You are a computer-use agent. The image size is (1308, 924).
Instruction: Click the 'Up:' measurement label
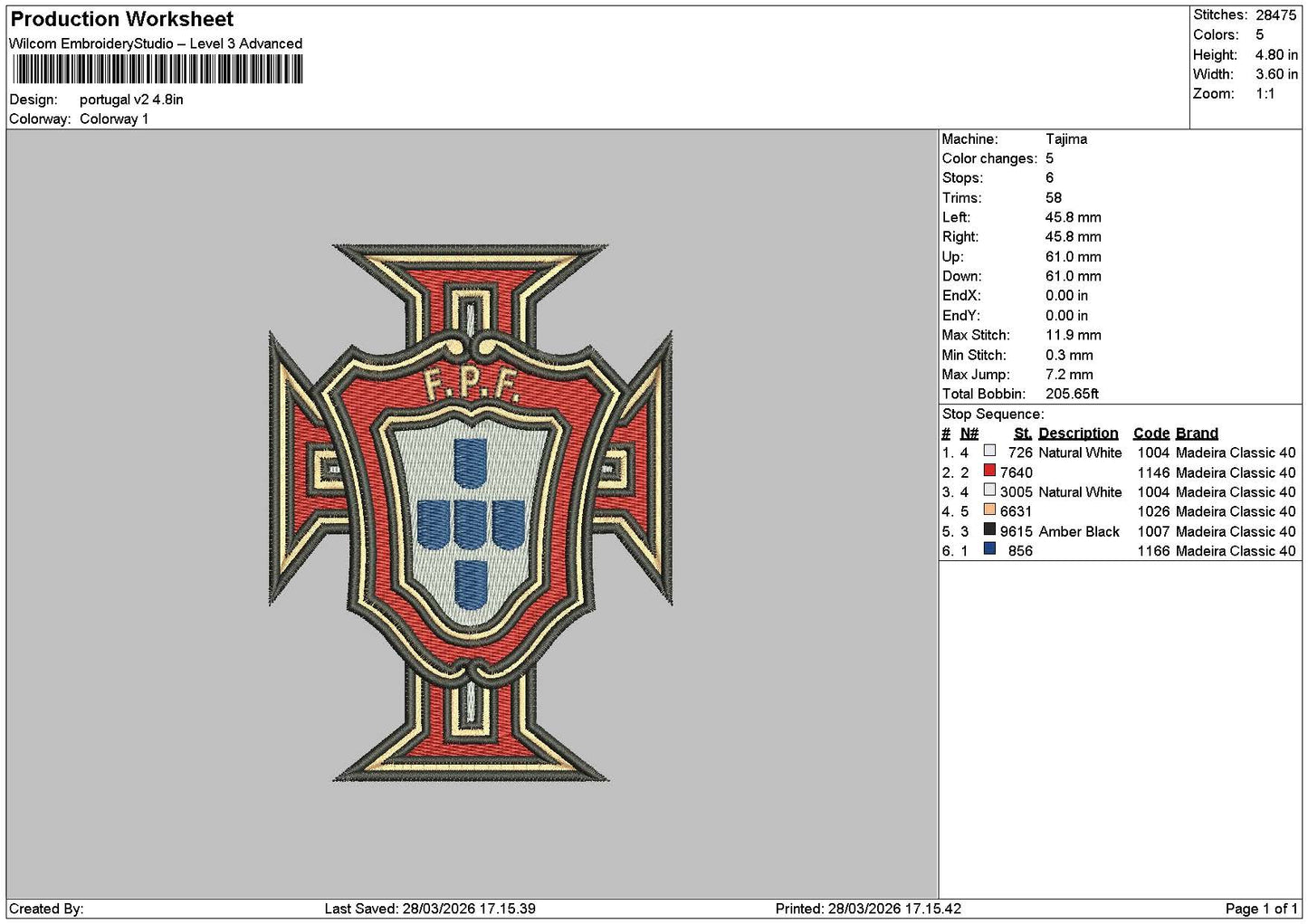(x=952, y=257)
